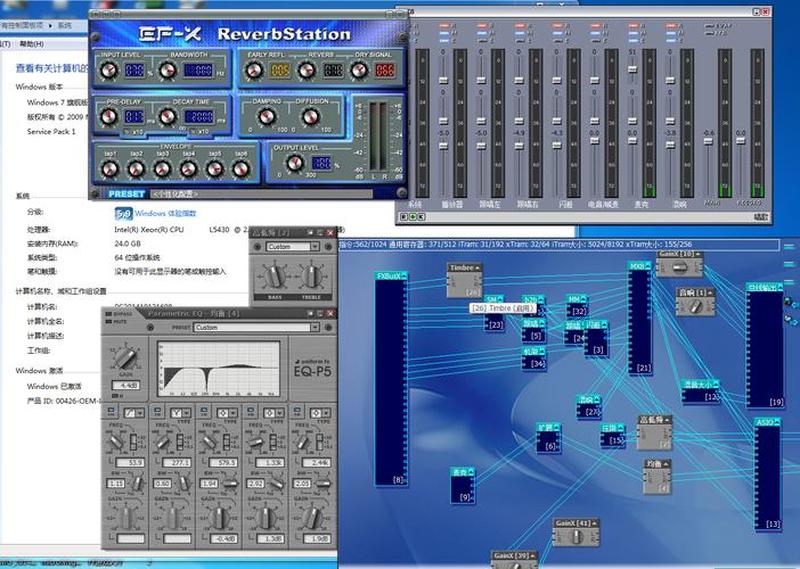Click the TREBLE knob in tone window
This screenshot has height=569, width=800.
pyautogui.click(x=311, y=277)
